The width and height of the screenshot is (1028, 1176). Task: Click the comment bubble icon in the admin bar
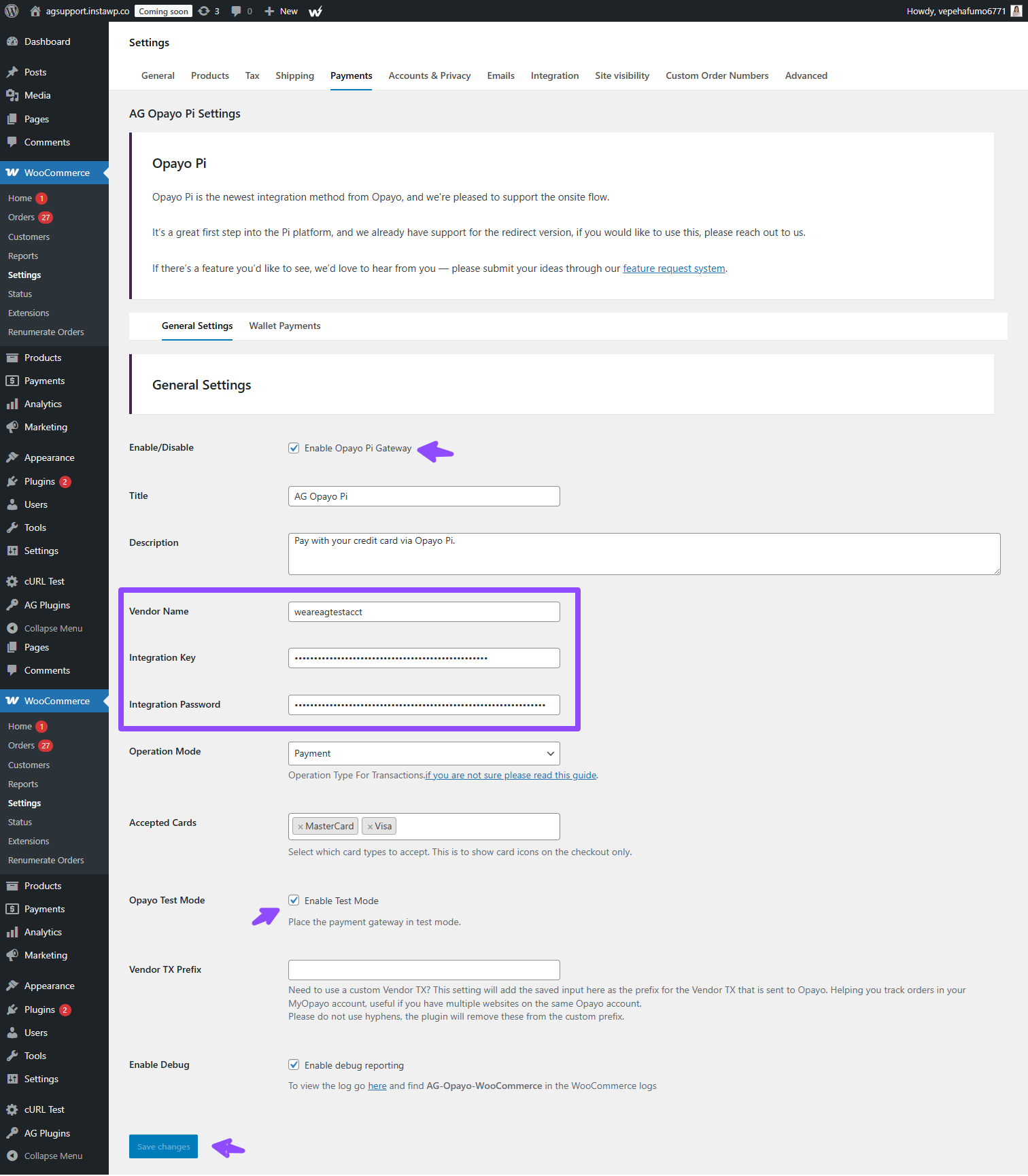coord(236,11)
